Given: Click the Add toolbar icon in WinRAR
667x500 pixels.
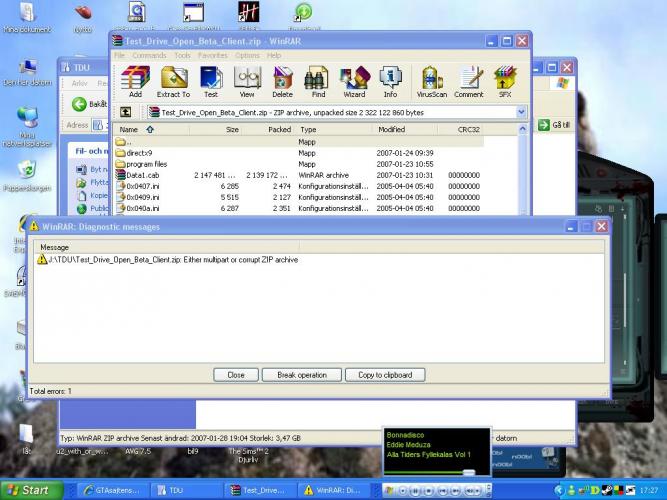Looking at the screenshot, I should (135, 79).
